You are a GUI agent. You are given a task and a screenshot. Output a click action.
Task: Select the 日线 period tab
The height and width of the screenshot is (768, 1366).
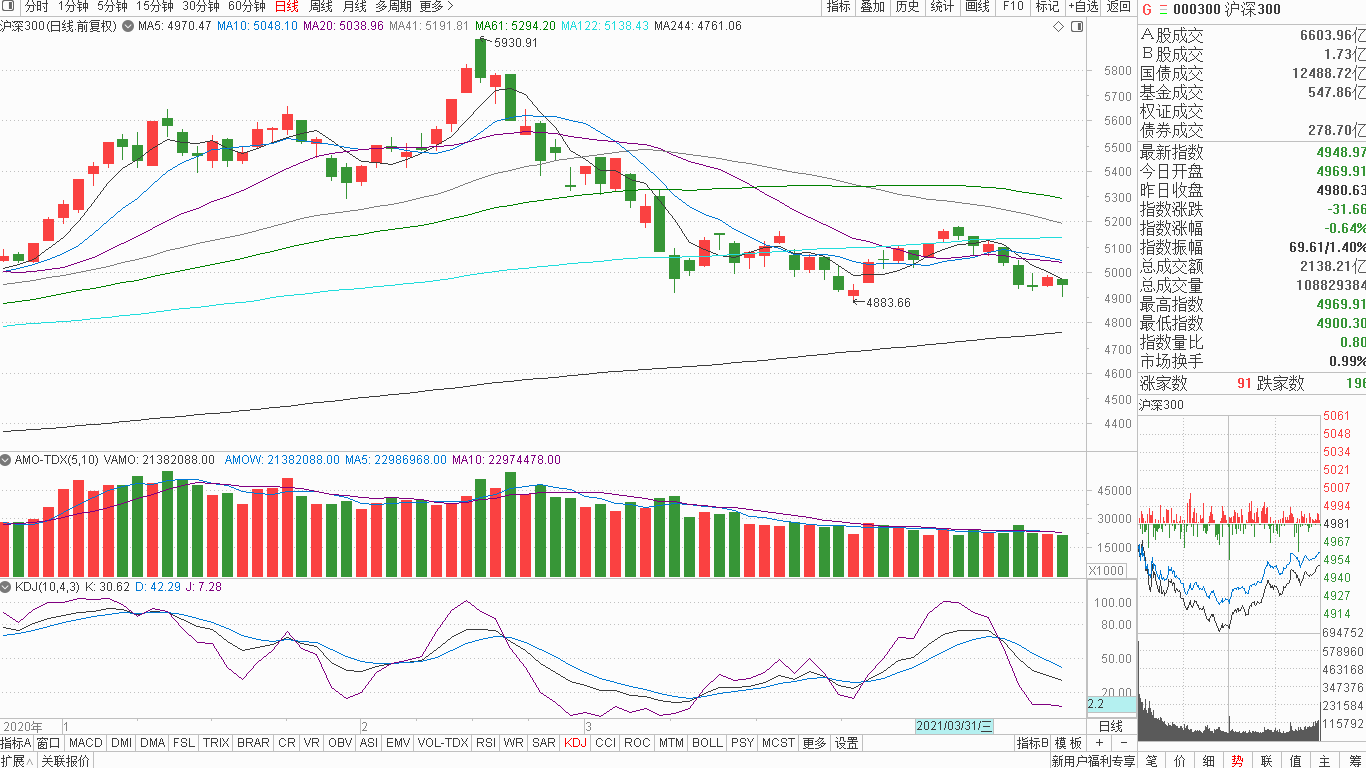pos(286,7)
